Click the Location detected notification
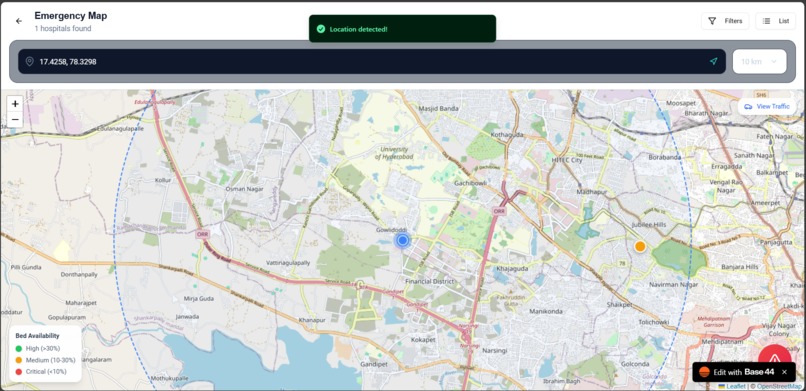Viewport: 806px width, 391px height. pyautogui.click(x=402, y=29)
